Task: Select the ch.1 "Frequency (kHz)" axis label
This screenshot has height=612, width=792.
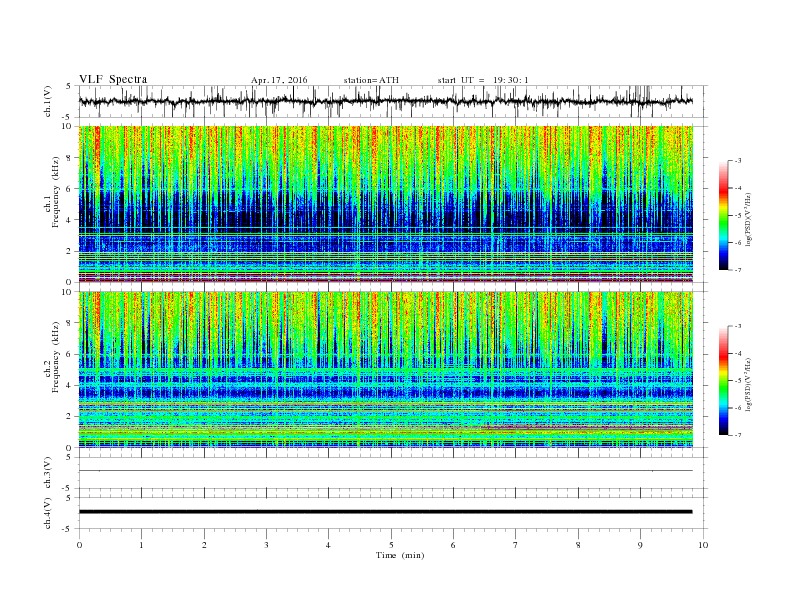Action: [x=56, y=192]
